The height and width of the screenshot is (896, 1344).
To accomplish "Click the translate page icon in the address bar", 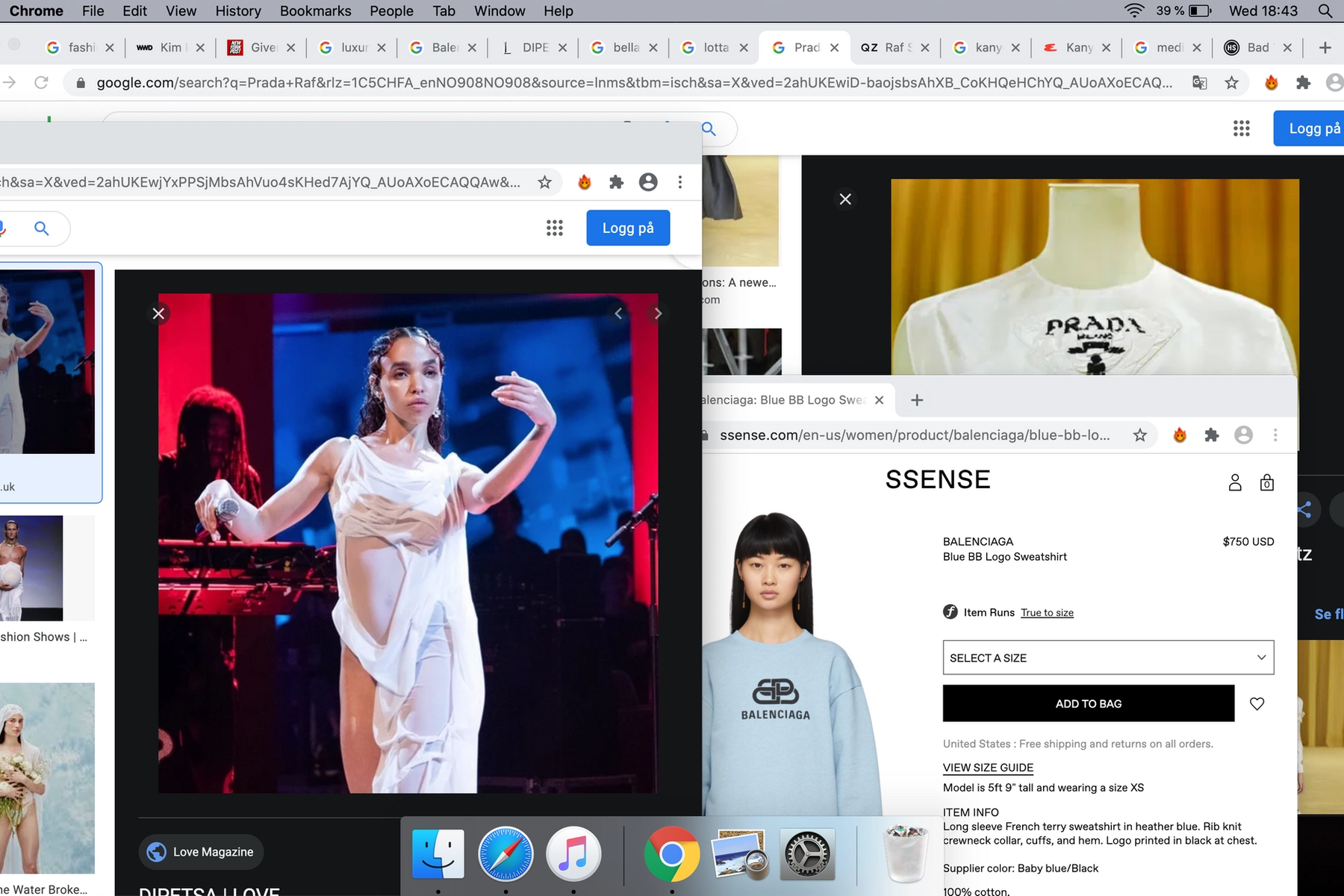I will pos(1200,82).
